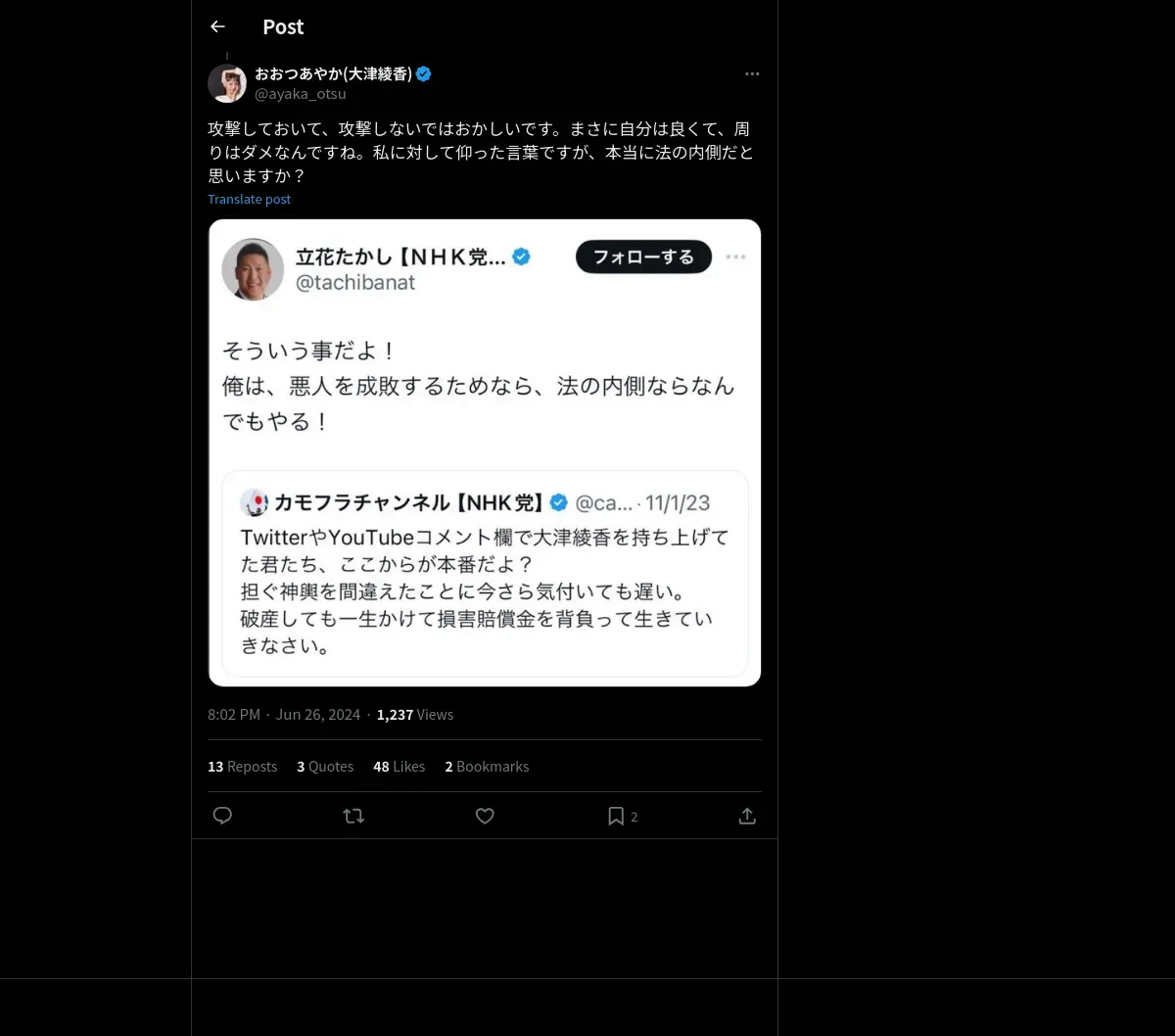The width and height of the screenshot is (1175, 1036).
Task: Click the Post header title
Action: 283,27
